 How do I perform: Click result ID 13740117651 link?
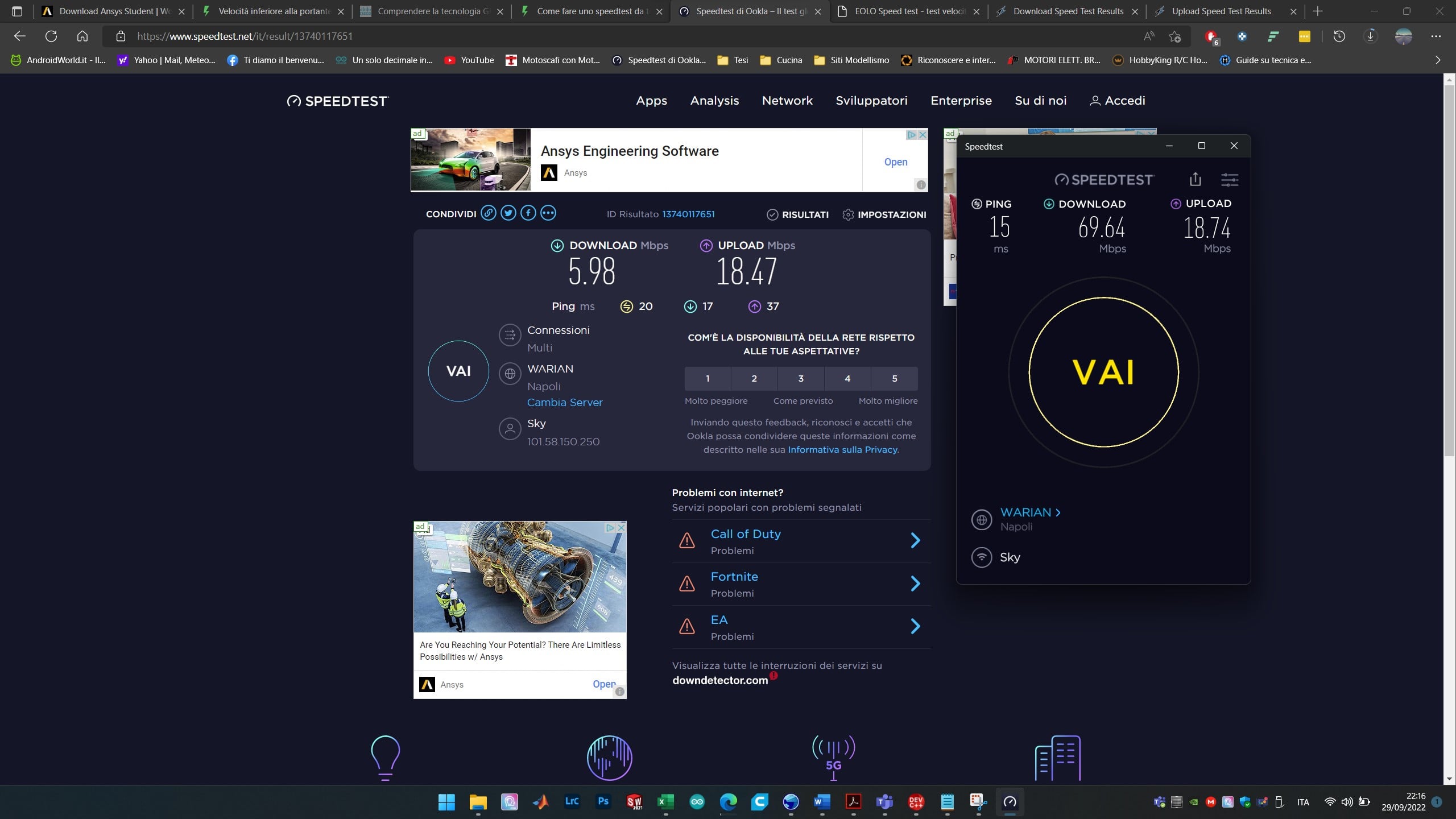tap(688, 214)
